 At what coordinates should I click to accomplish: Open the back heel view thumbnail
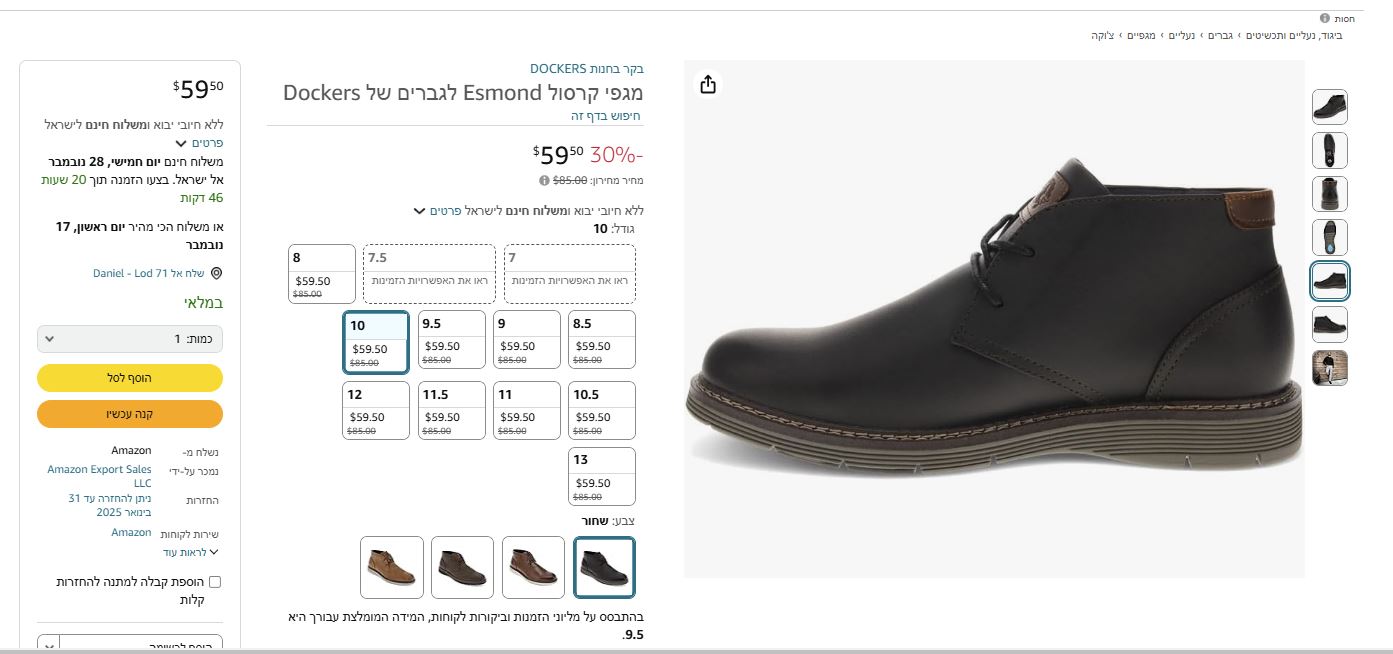pos(1329,194)
